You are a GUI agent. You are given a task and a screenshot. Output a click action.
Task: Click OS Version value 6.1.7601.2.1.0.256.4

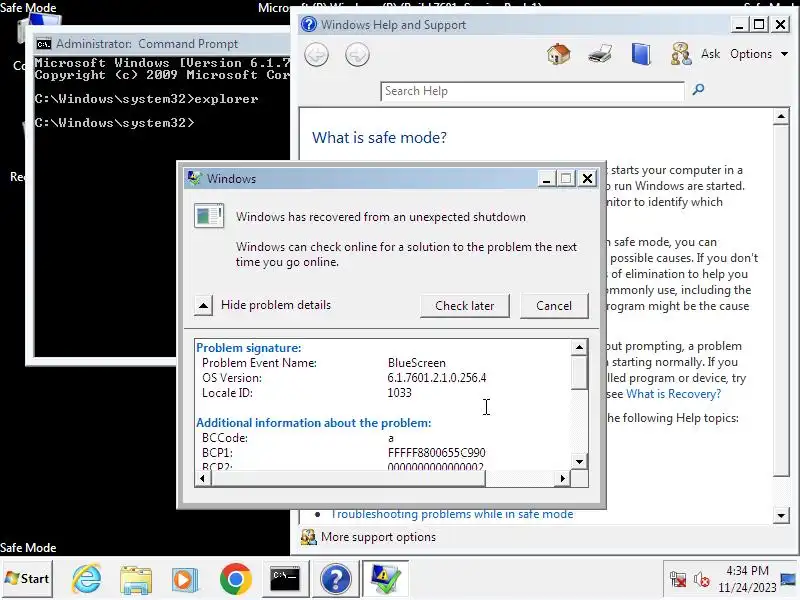click(437, 378)
